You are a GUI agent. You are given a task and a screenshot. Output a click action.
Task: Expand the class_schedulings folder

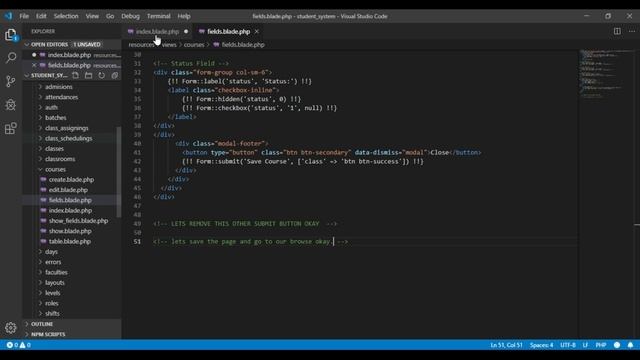[69, 138]
